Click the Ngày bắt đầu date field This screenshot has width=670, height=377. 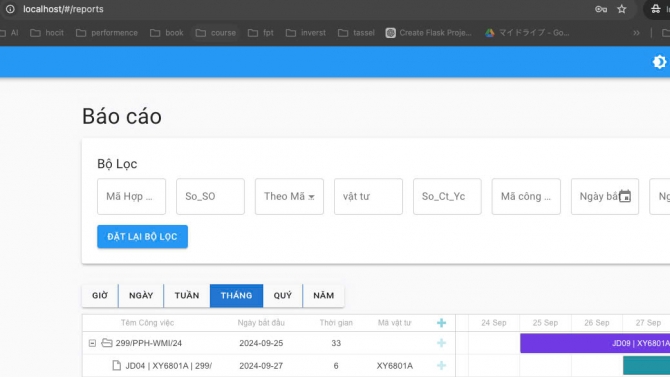coord(605,196)
